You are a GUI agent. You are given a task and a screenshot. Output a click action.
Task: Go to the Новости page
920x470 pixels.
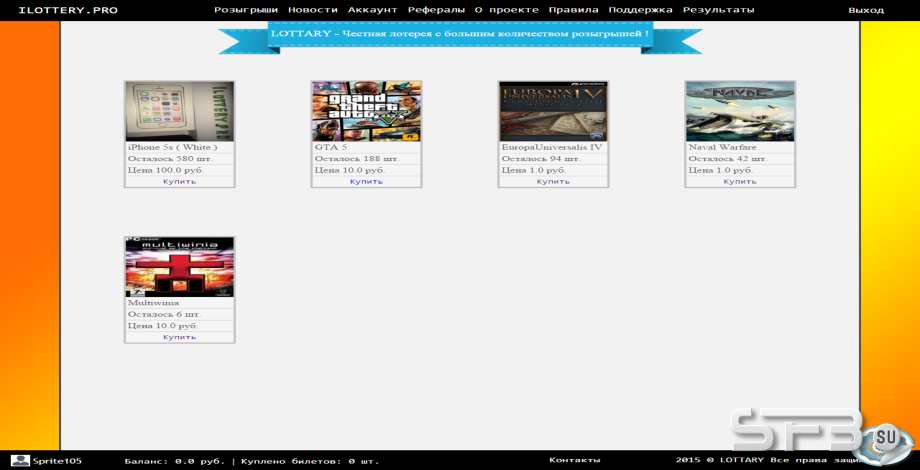pyautogui.click(x=313, y=10)
